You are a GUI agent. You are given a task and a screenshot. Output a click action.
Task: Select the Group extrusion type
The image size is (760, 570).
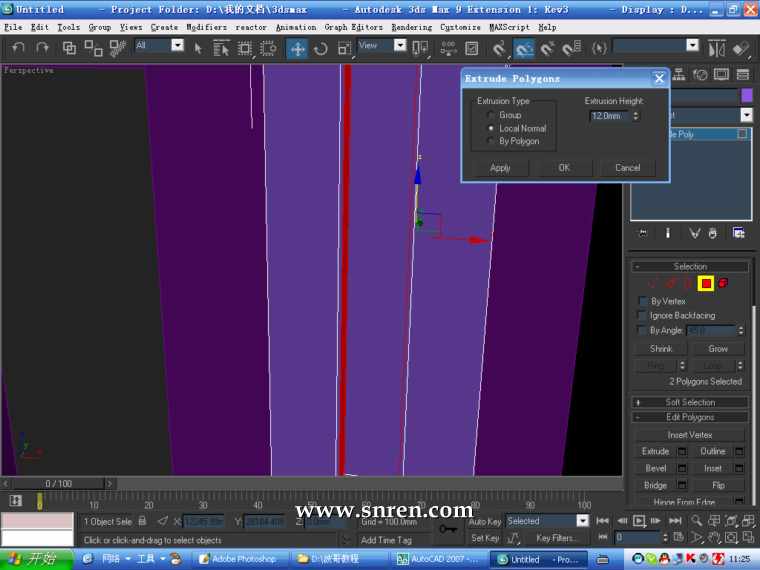(x=490, y=115)
